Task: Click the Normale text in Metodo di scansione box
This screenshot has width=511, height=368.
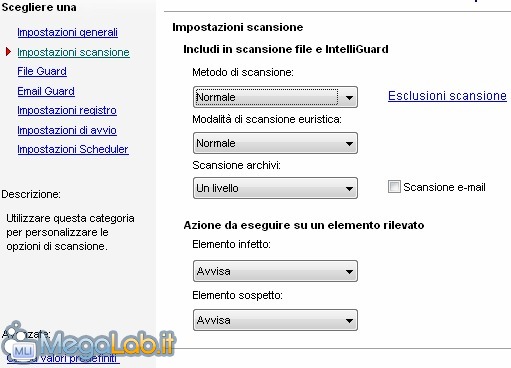Action: 216,97
